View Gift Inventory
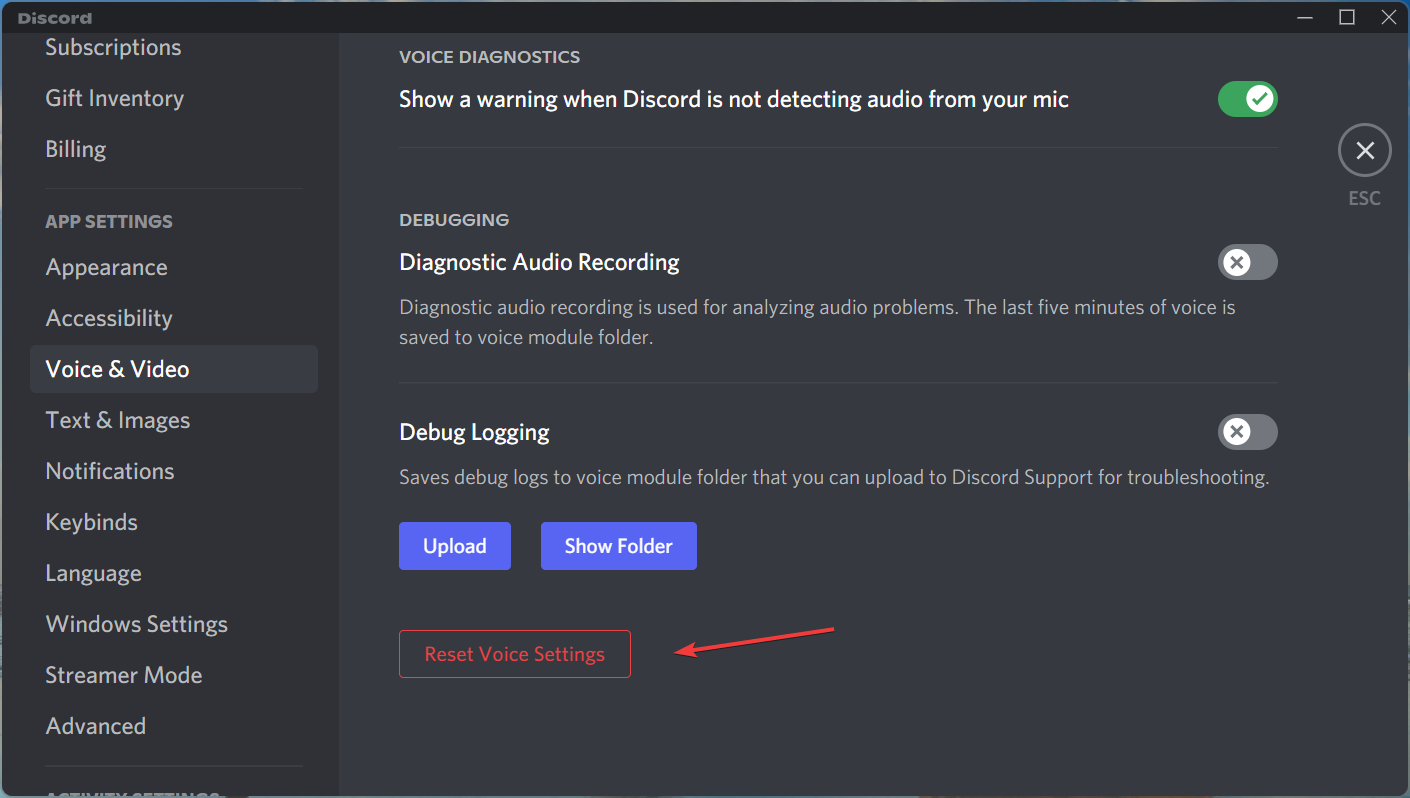The width and height of the screenshot is (1410, 798). (114, 98)
